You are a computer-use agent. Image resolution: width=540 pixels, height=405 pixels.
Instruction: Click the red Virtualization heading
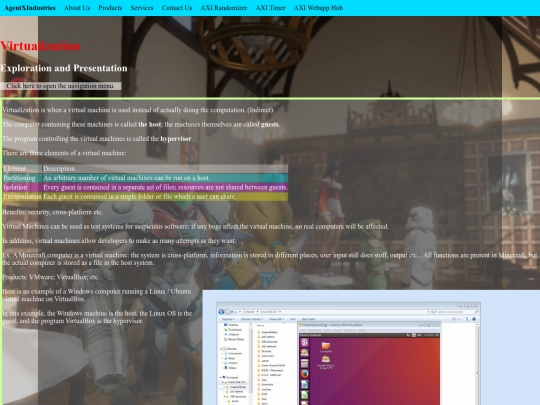click(40, 46)
